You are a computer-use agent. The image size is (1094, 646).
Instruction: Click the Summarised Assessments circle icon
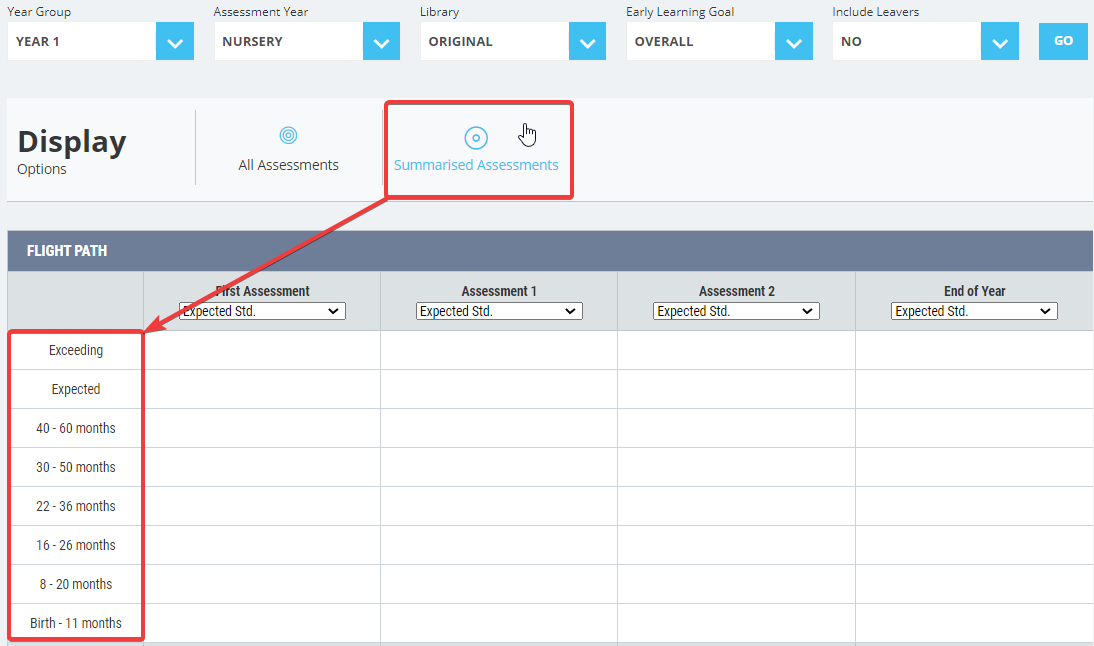coord(476,138)
